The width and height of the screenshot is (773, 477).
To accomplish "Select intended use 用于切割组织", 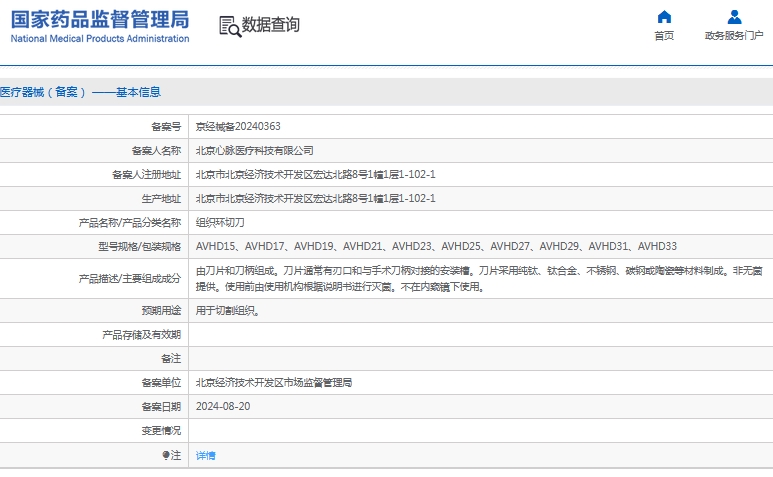I will point(228,311).
